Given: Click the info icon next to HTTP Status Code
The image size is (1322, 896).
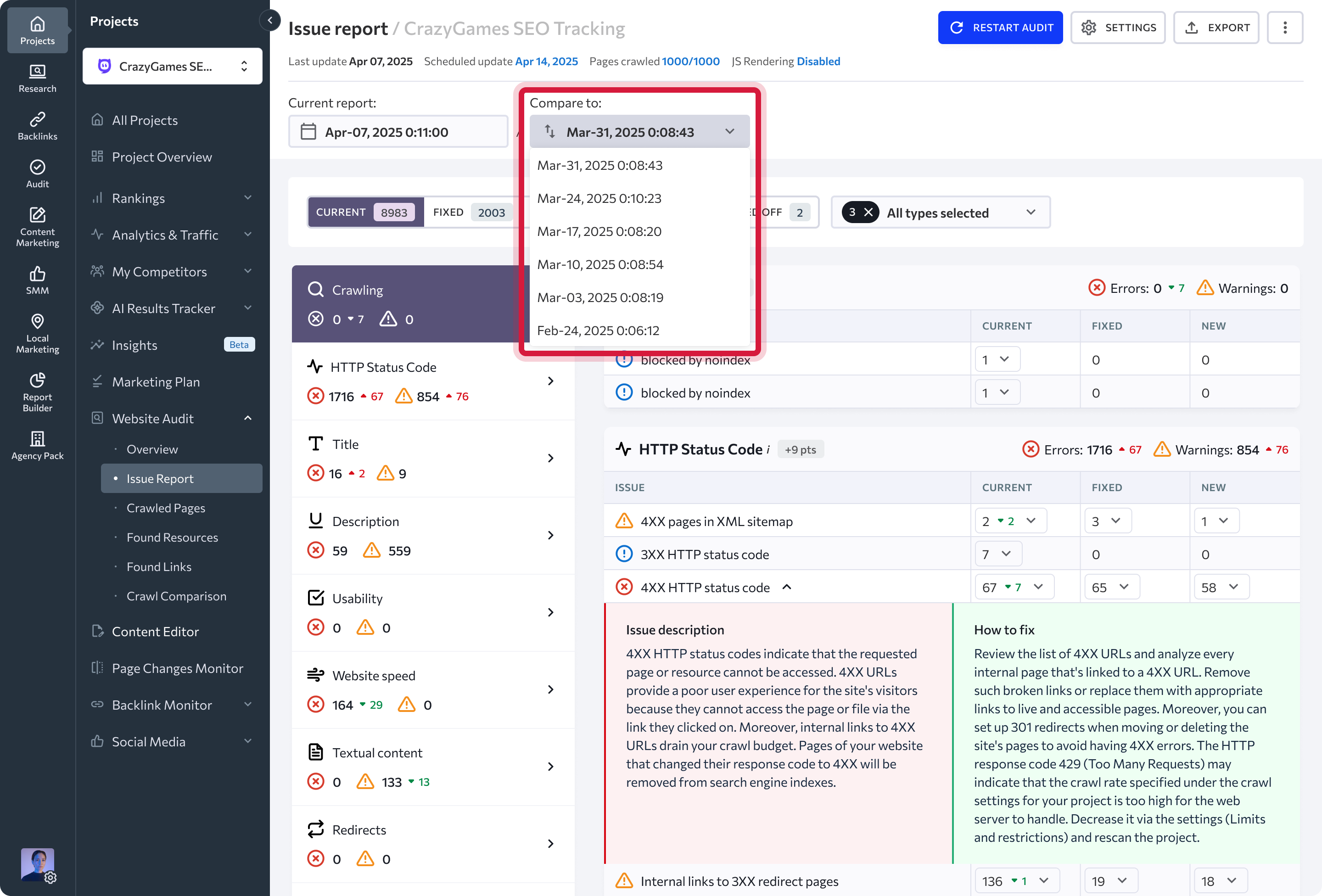Looking at the screenshot, I should pos(768,449).
